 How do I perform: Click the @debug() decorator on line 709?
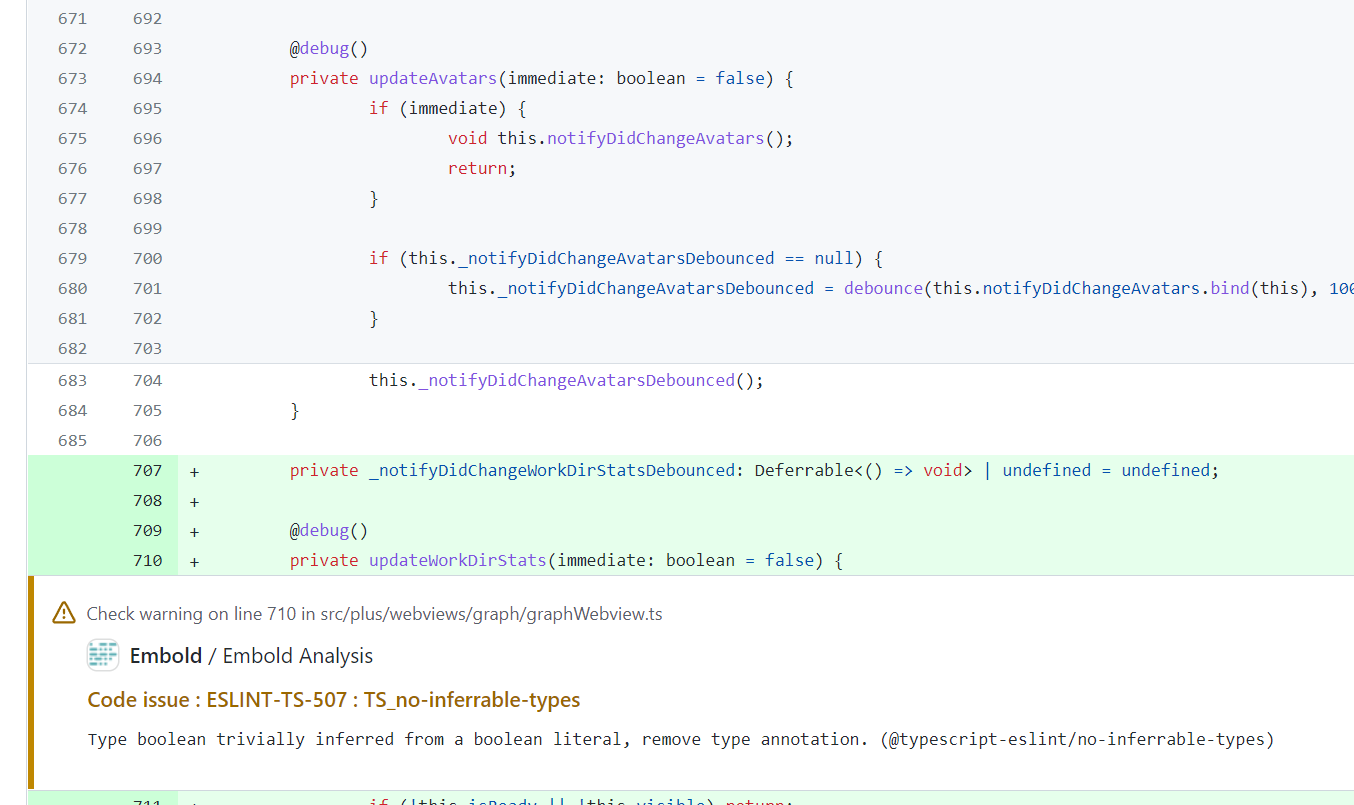329,530
